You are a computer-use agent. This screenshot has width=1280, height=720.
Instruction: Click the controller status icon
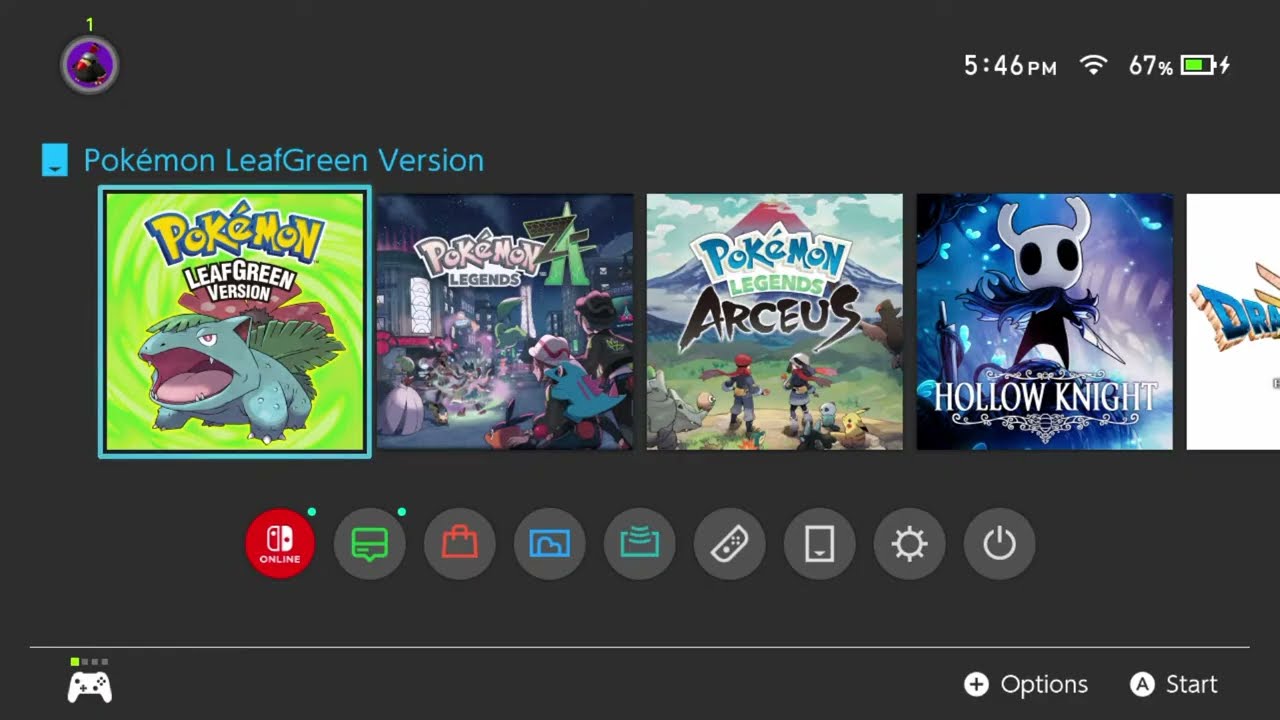coord(90,681)
